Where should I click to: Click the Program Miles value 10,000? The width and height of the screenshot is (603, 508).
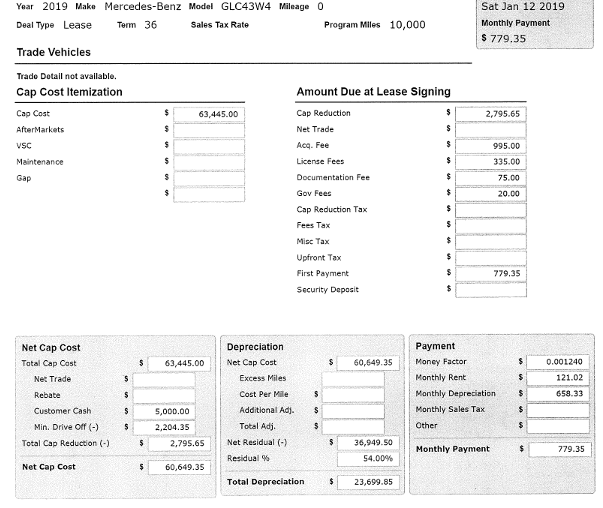click(408, 25)
